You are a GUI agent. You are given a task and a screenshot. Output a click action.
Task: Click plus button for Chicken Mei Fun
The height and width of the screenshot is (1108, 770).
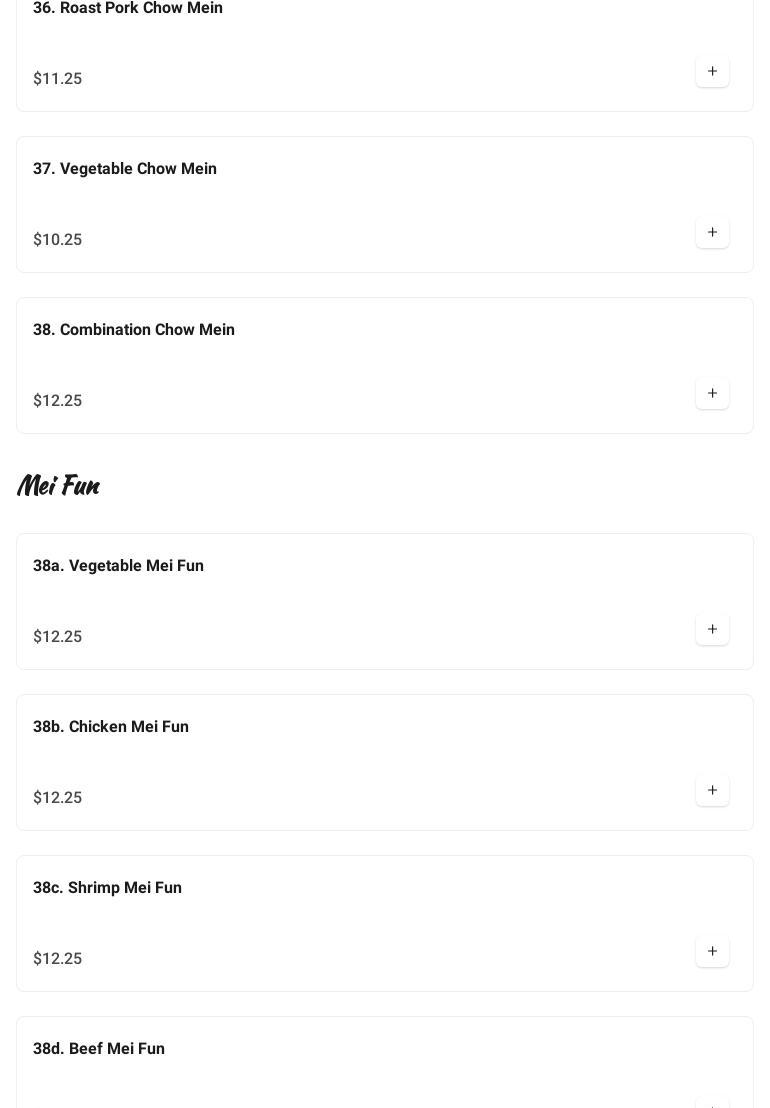tap(712, 791)
